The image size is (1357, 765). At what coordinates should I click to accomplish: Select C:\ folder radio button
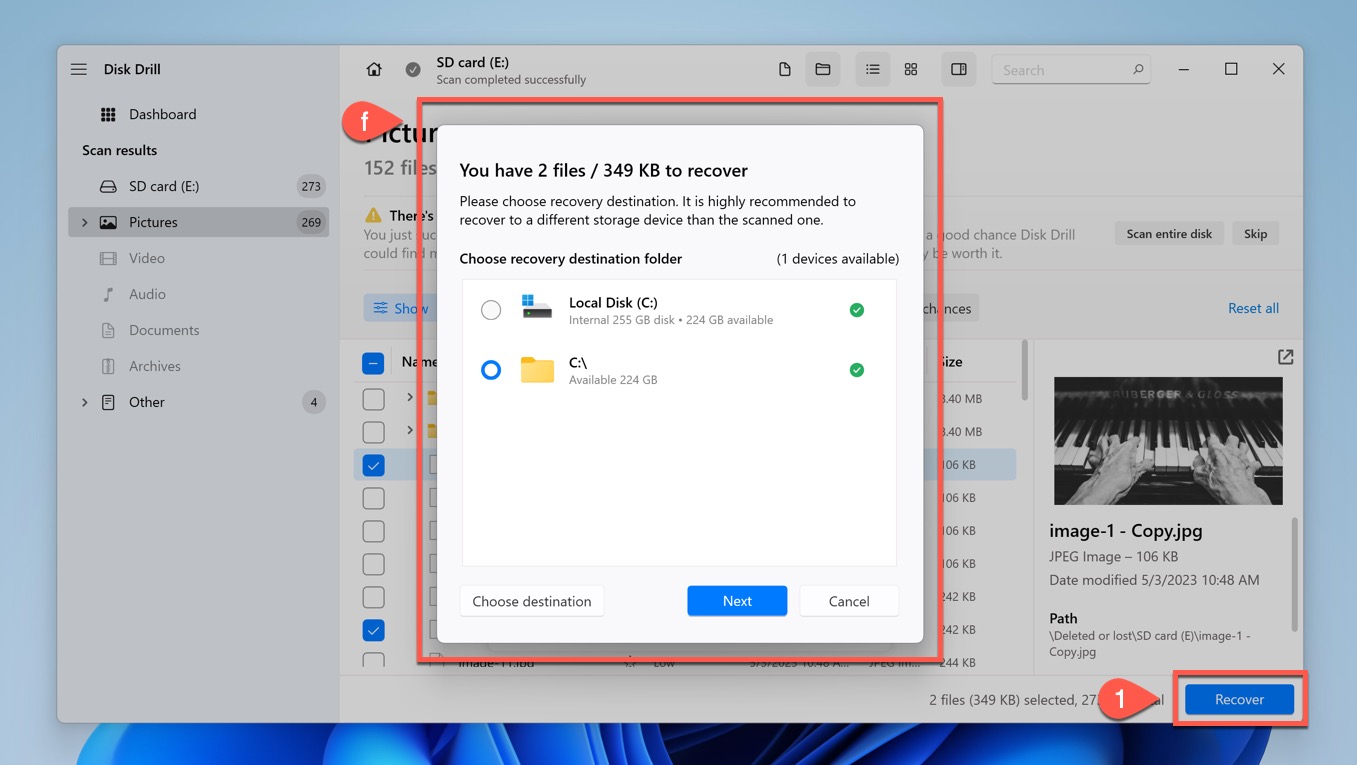[491, 370]
